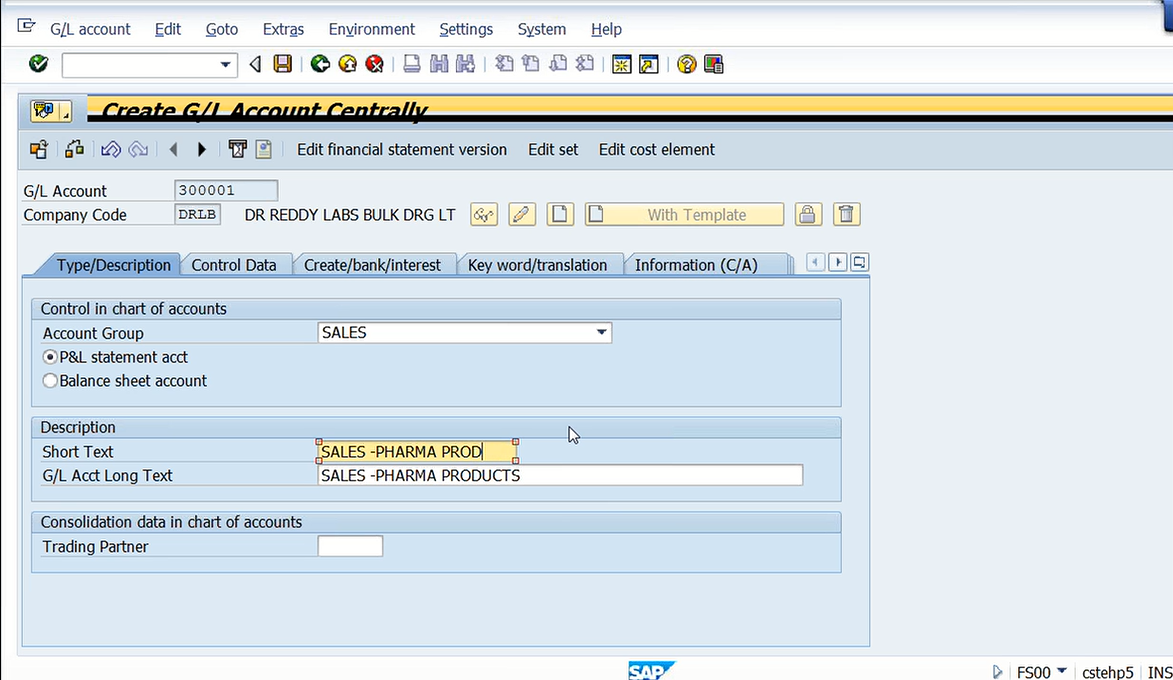Screen dimensions: 1173x680
Task: Click the Create New Session icon
Action: [x=622, y=64]
